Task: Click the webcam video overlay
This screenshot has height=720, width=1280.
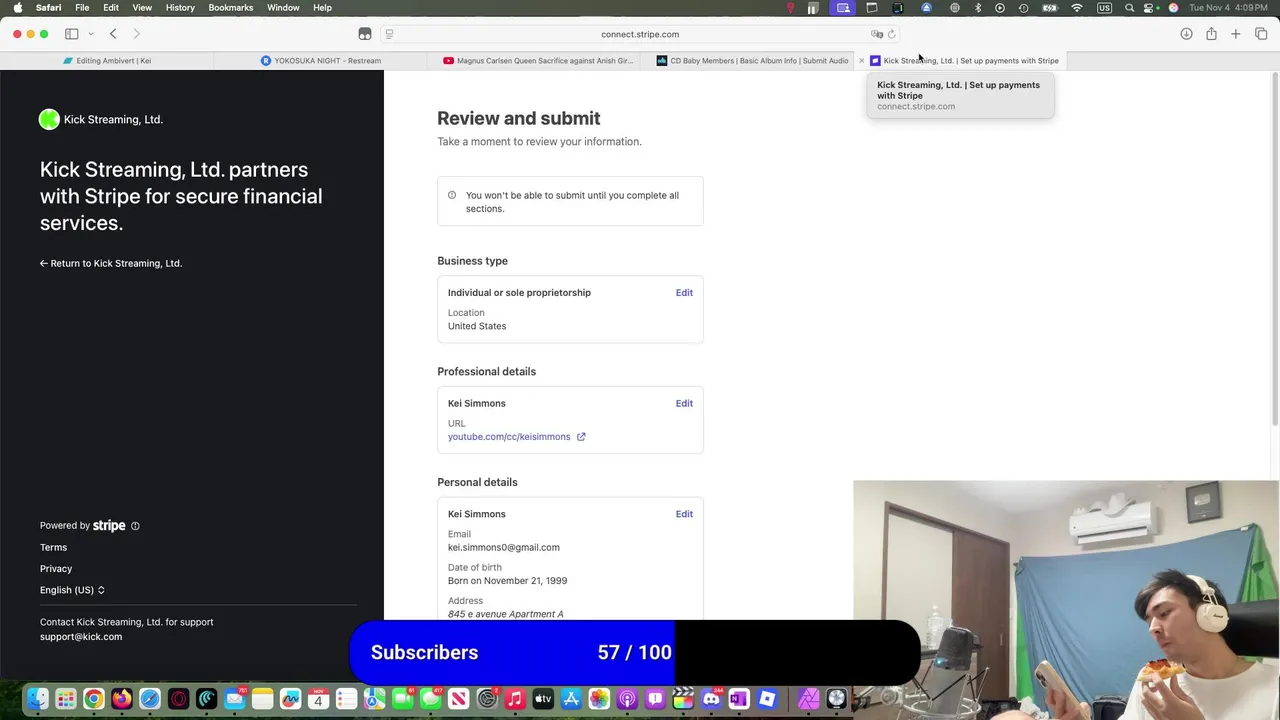Action: click(x=1066, y=600)
